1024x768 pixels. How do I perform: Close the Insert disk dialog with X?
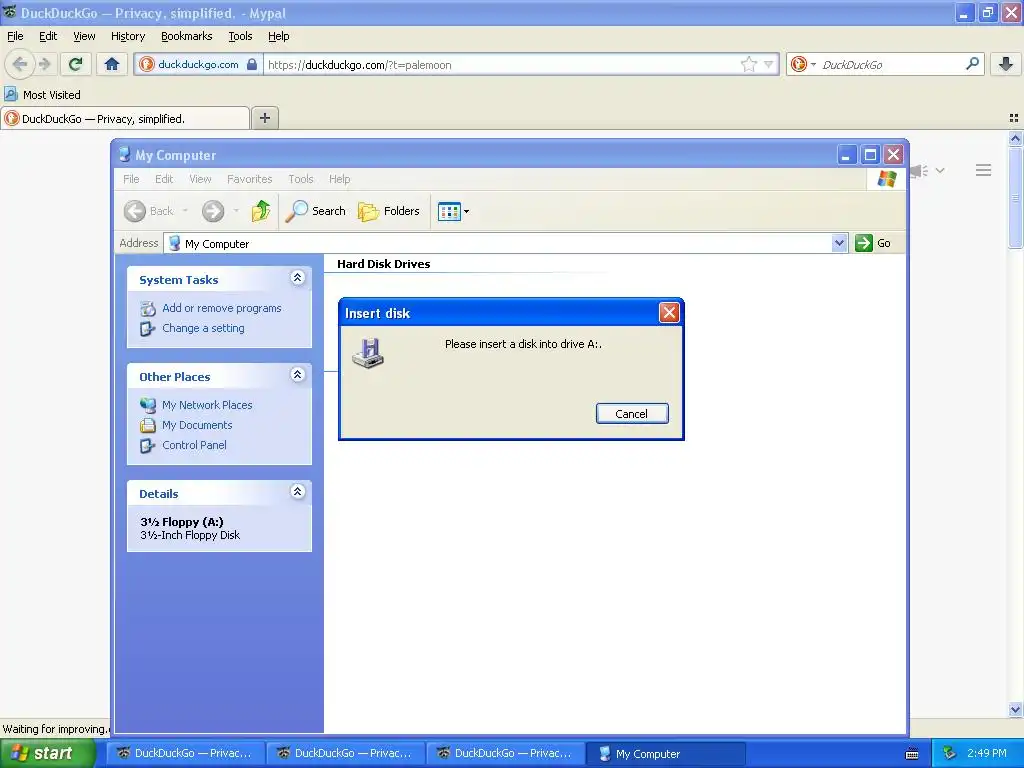coord(669,312)
